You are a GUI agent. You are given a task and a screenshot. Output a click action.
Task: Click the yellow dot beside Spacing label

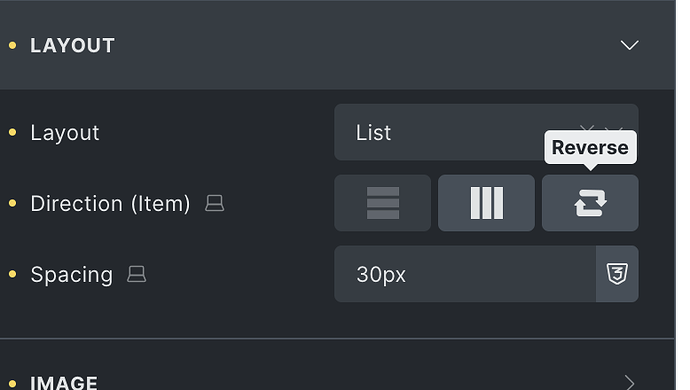pos(12,274)
